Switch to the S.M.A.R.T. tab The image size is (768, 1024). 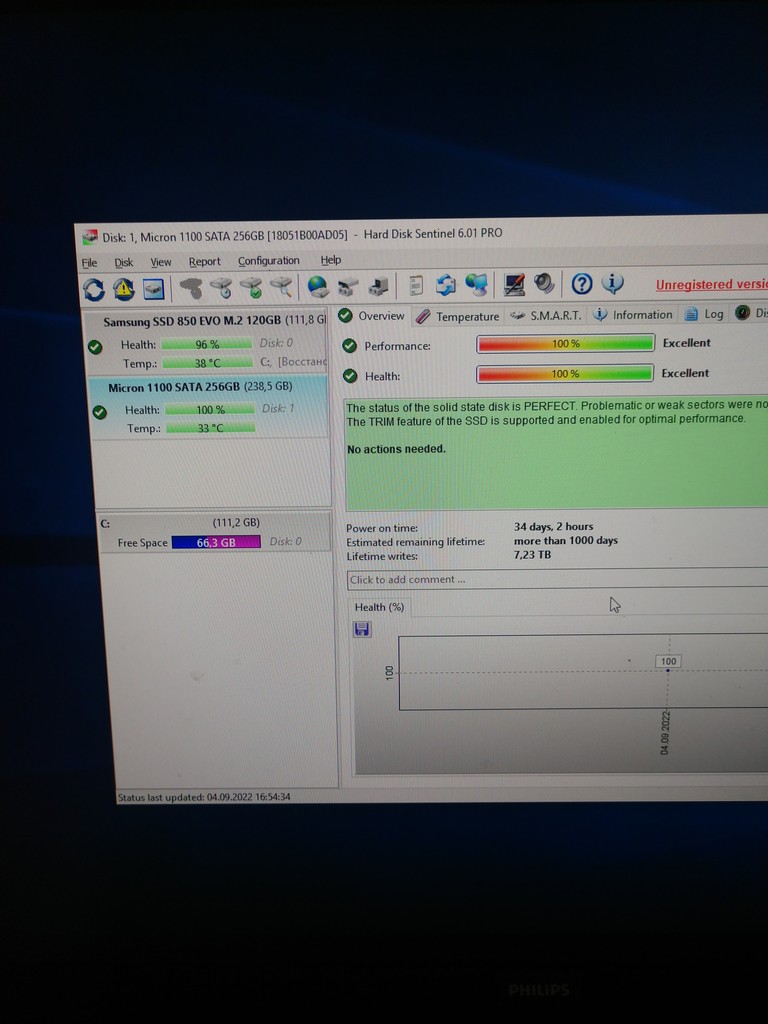point(546,315)
